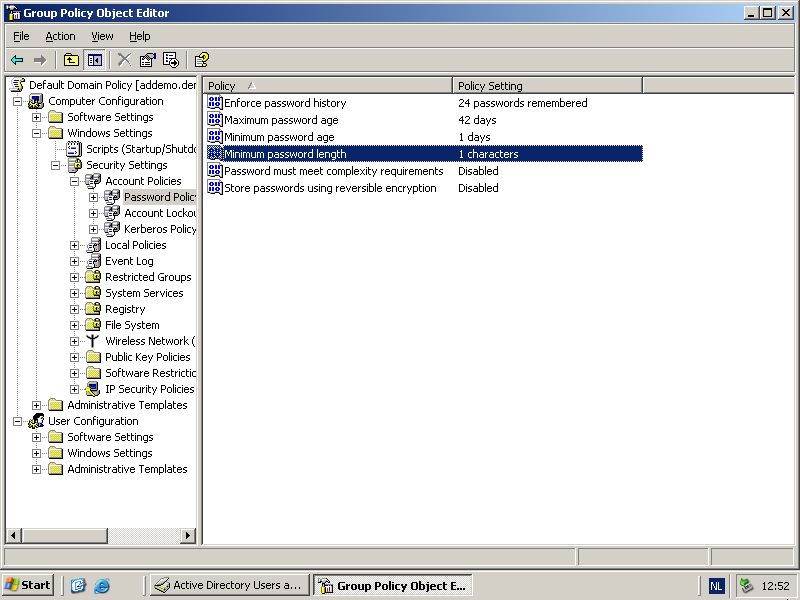Collapse the Security Settings node

[56, 165]
